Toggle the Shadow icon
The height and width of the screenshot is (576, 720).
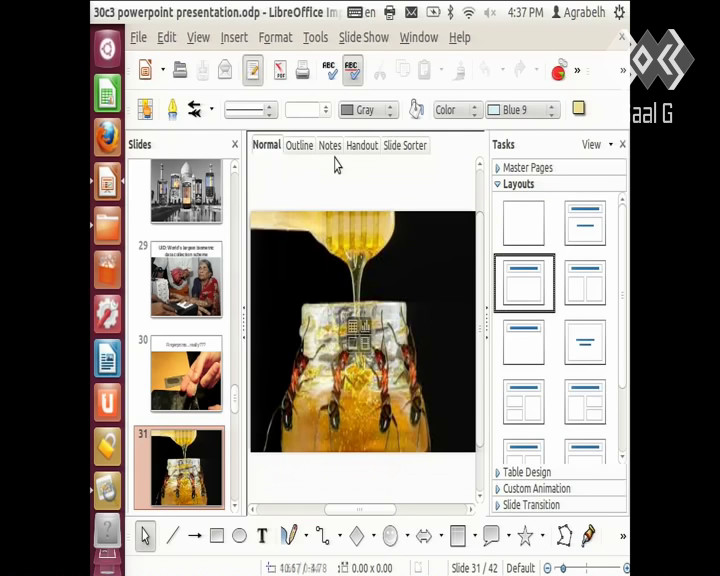(x=579, y=108)
